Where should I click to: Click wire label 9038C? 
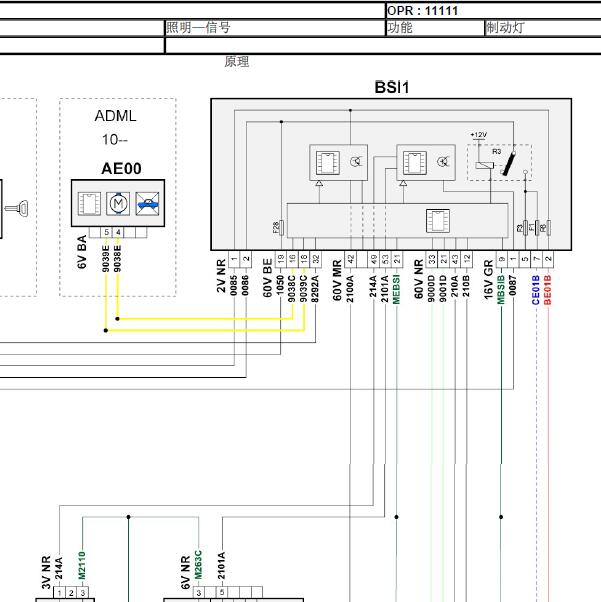click(292, 289)
